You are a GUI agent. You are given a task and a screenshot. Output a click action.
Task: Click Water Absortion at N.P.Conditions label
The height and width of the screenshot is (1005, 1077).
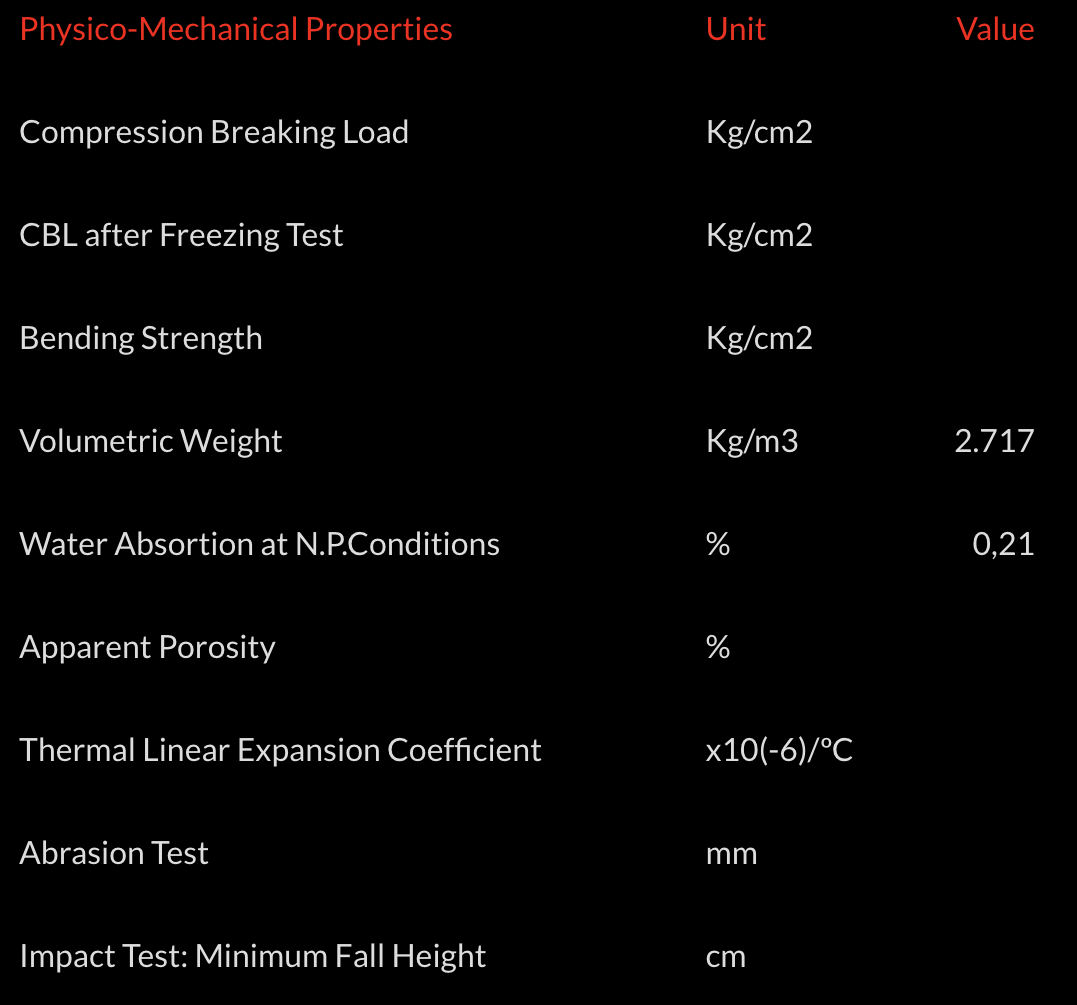click(x=259, y=544)
